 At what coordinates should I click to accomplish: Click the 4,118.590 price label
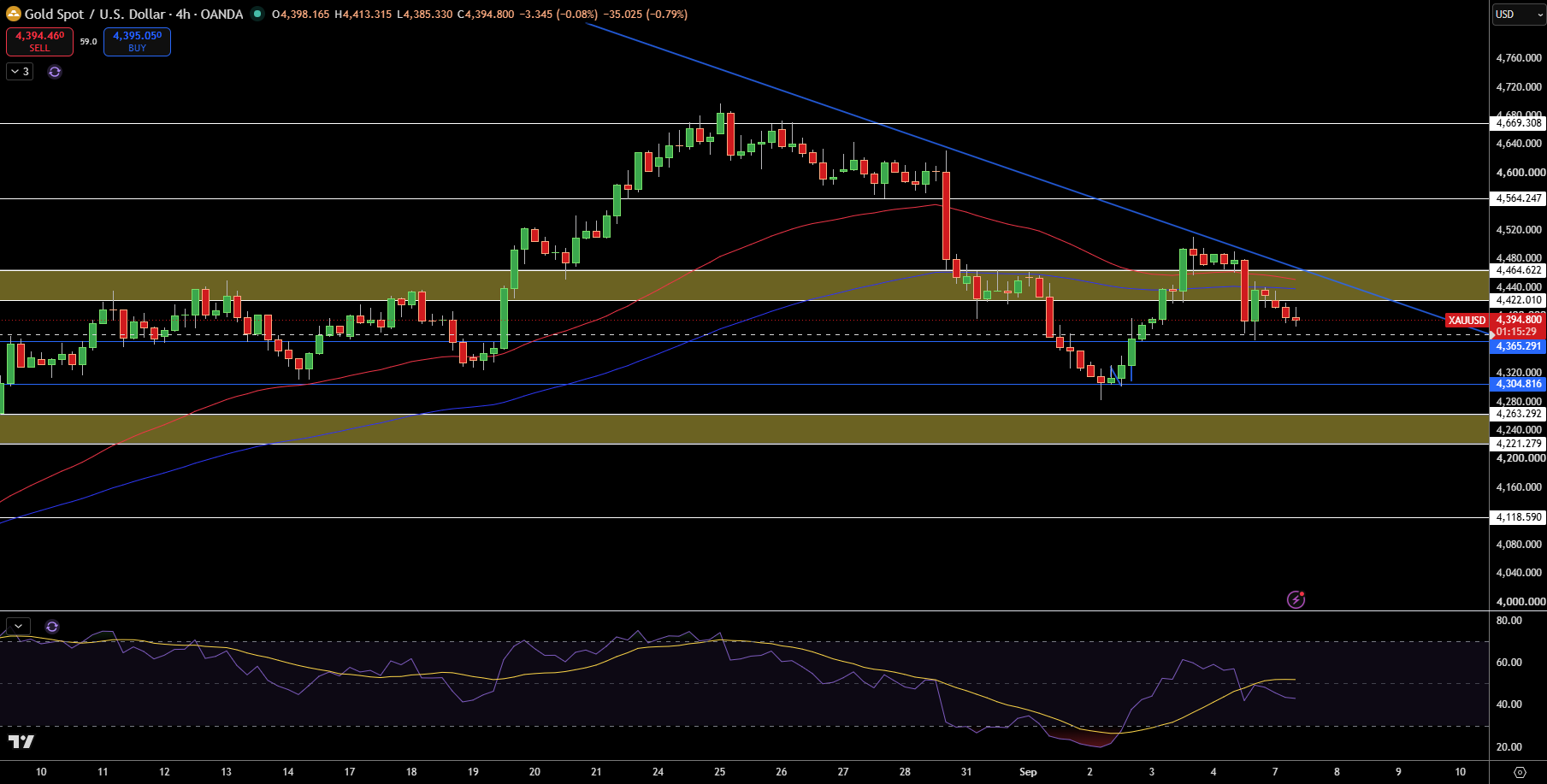pos(1519,517)
